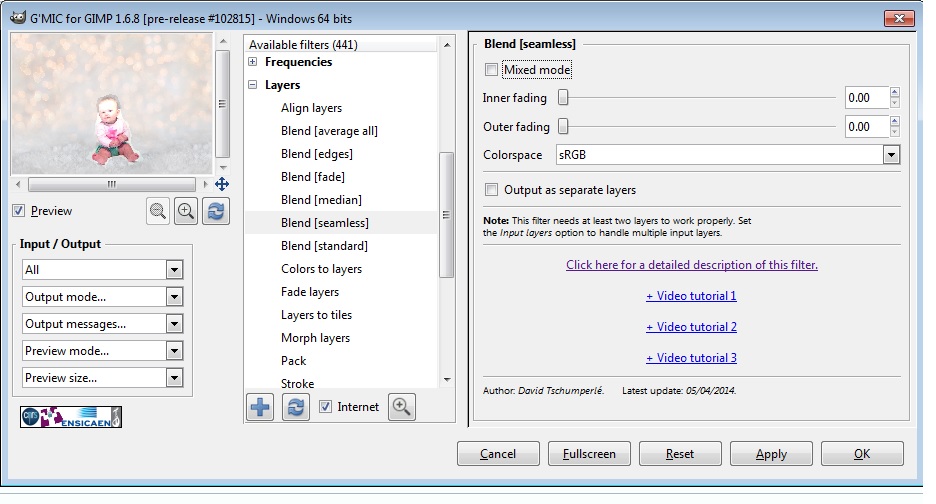Click the Inner fading value field
This screenshot has height=504, width=936.
(x=867, y=97)
